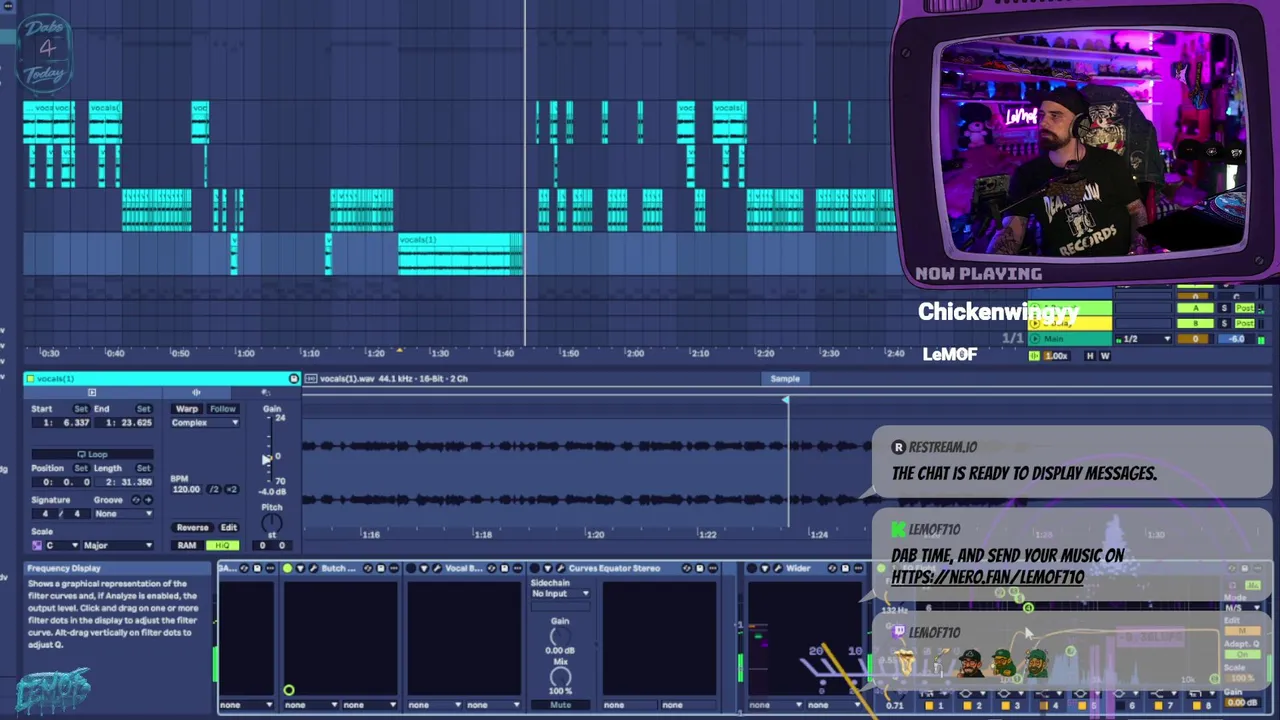The image size is (1280, 720).
Task: Open the clip launch tab icon
Action: click(92, 393)
